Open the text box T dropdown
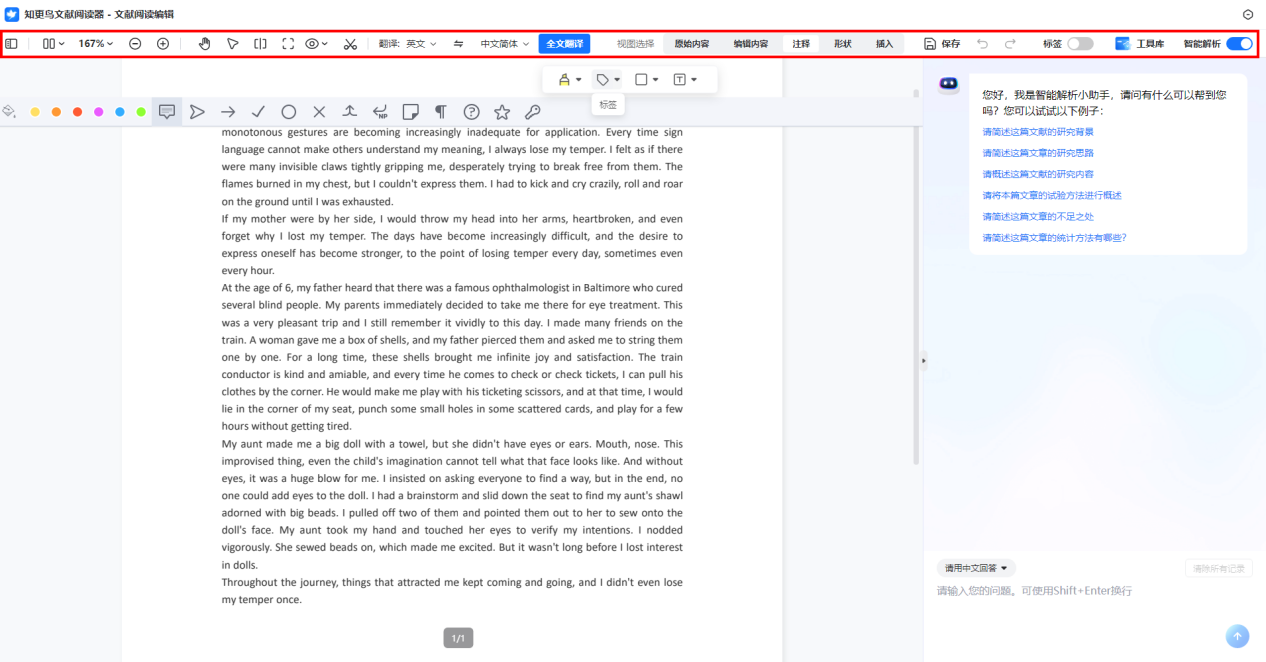1266x662 pixels. click(x=685, y=79)
